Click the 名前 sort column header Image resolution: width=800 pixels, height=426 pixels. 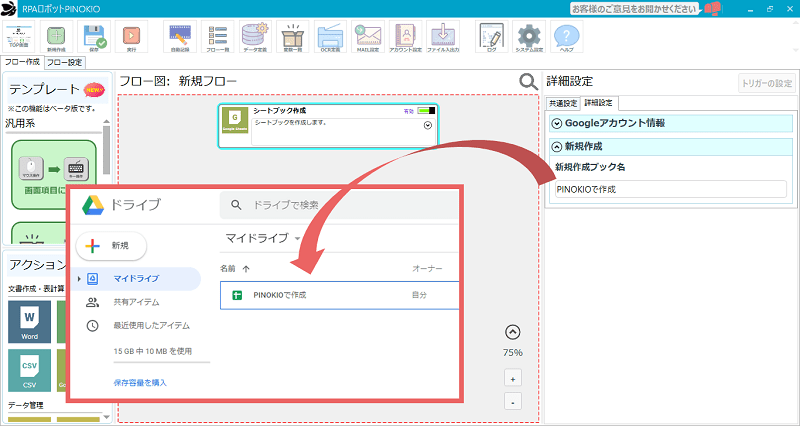pos(235,269)
